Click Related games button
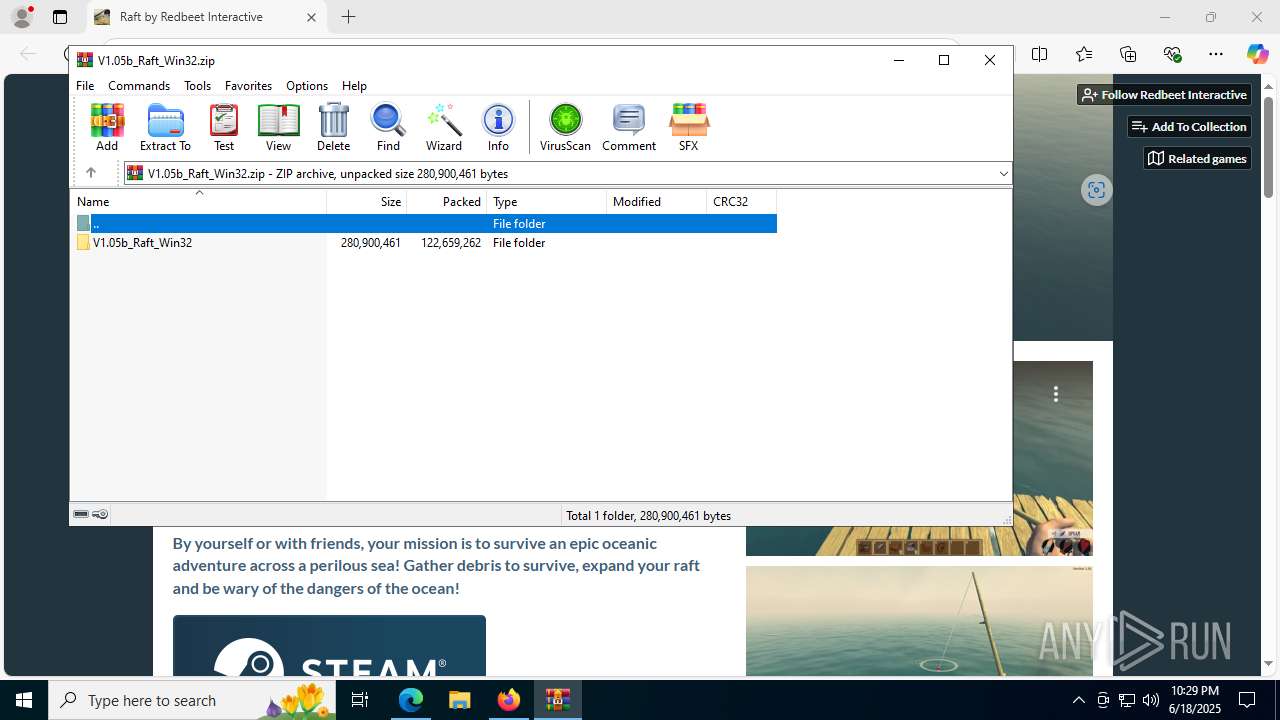The width and height of the screenshot is (1280, 720). click(1197, 158)
